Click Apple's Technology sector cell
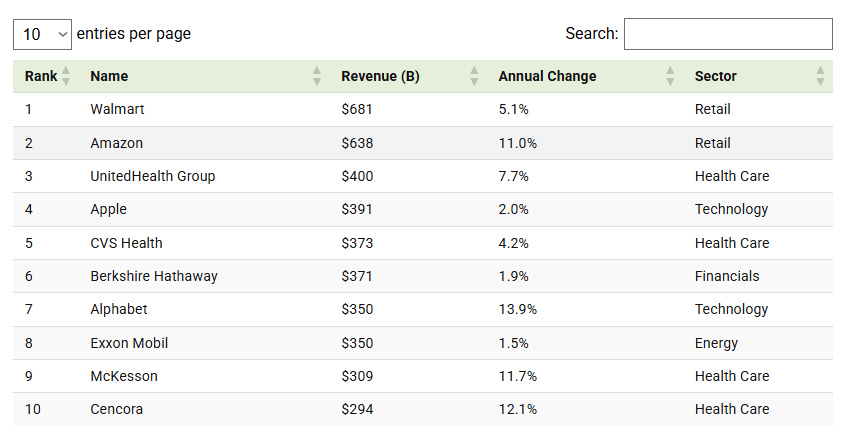Image resolution: width=845 pixels, height=440 pixels. click(731, 209)
